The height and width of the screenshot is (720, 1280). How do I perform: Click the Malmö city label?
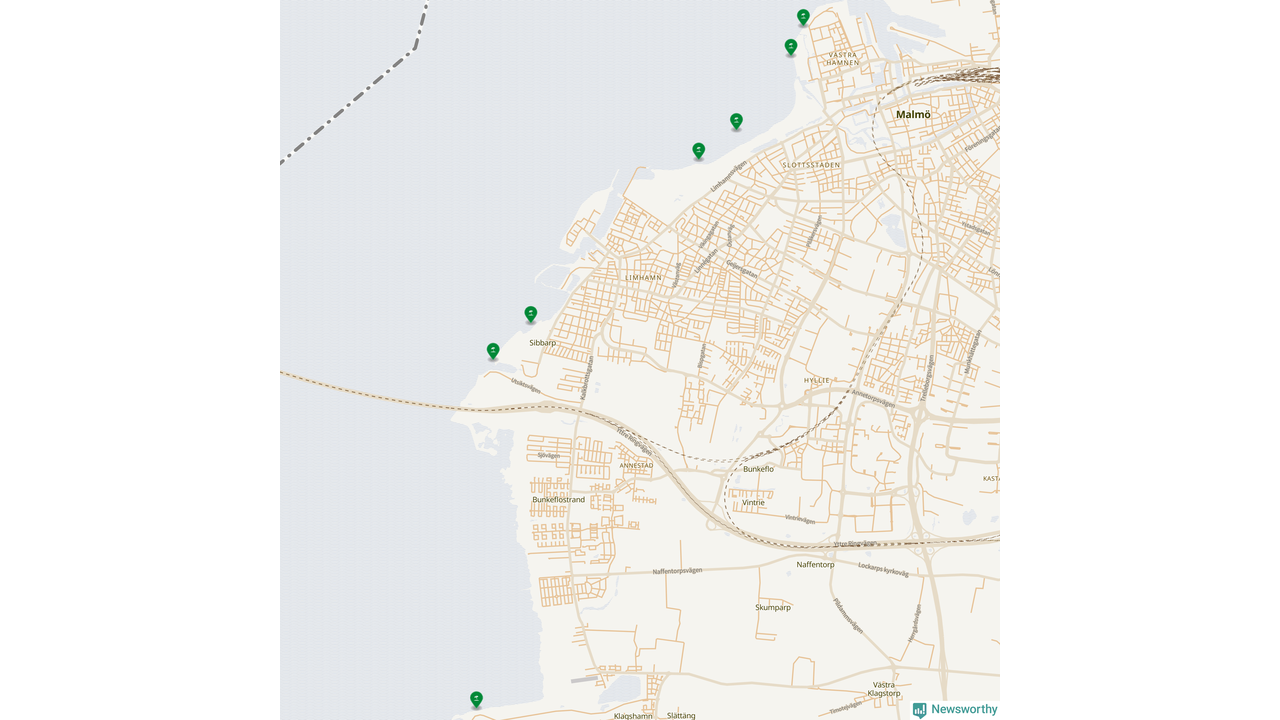(x=913, y=114)
